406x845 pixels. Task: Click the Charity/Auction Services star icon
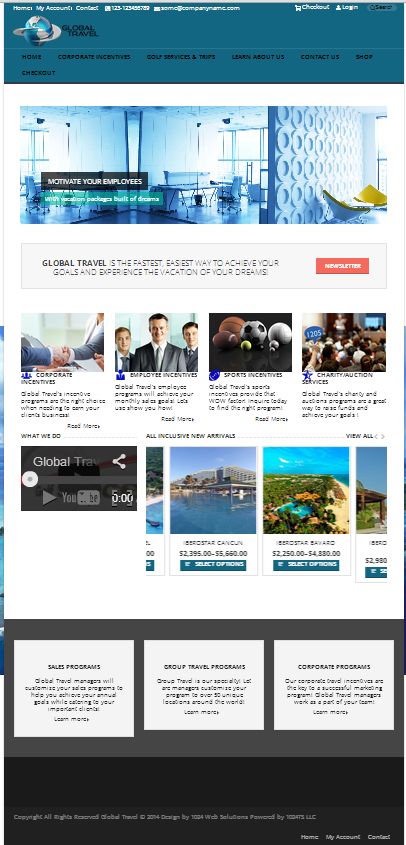pos(307,375)
